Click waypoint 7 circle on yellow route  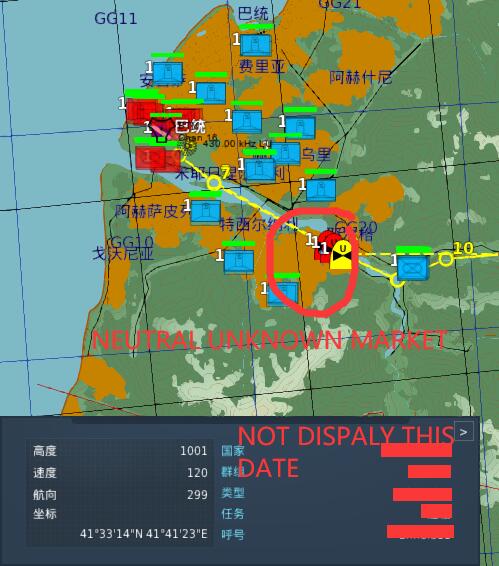click(214, 183)
